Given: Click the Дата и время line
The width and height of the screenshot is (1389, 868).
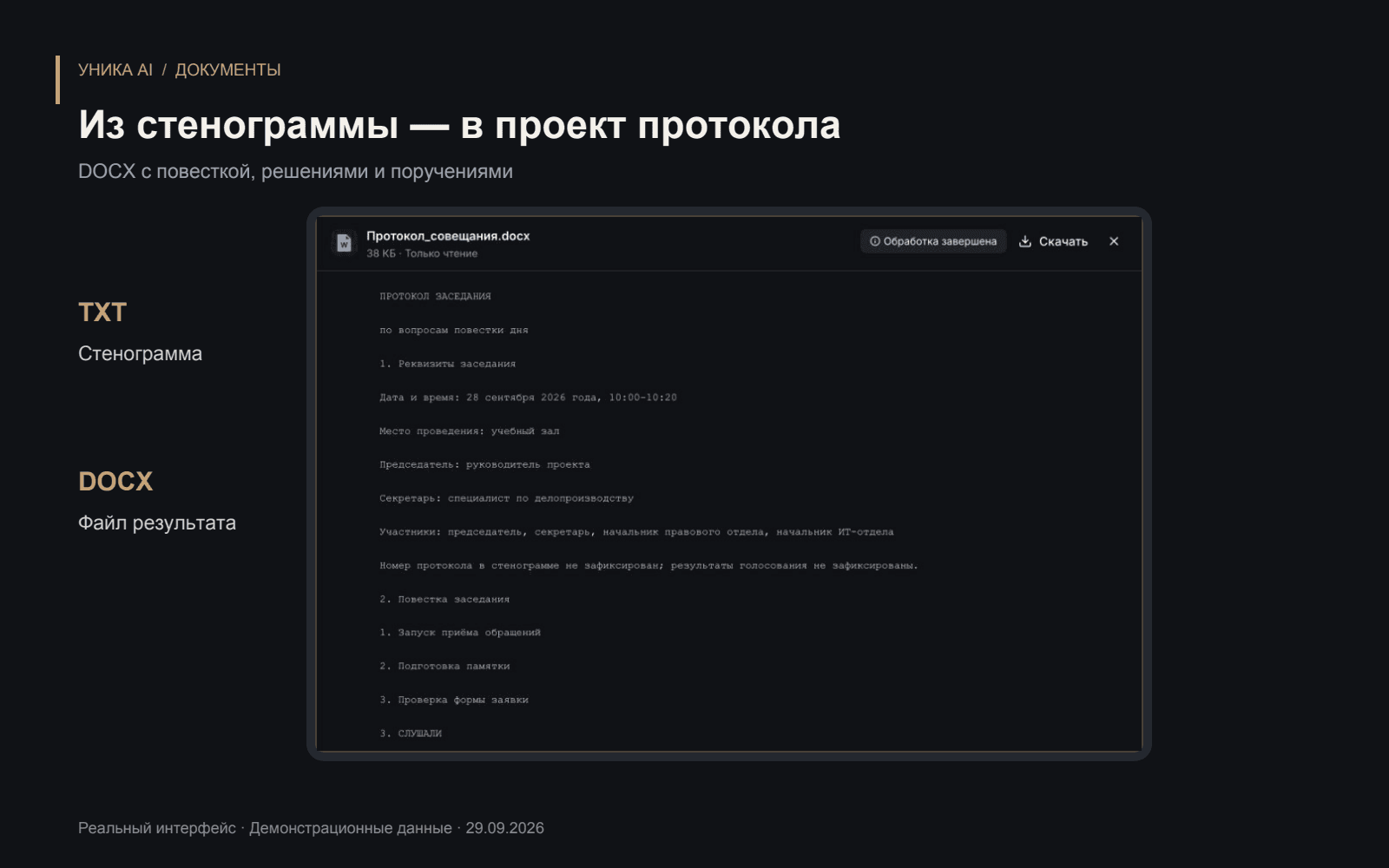Looking at the screenshot, I should pos(528,398).
